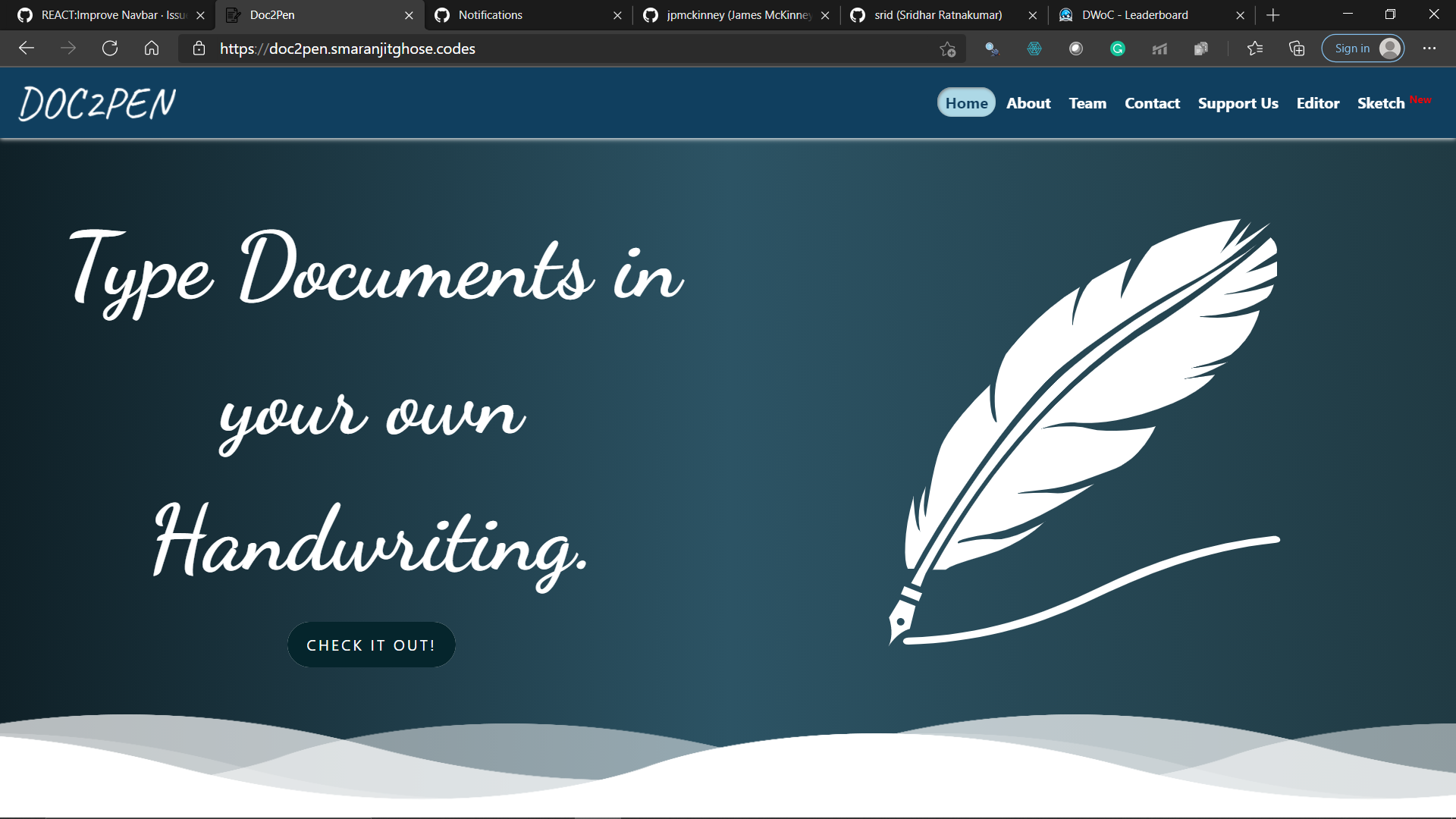Viewport: 1456px width, 819px height.
Task: Navigate back with the back arrow
Action: click(27, 48)
